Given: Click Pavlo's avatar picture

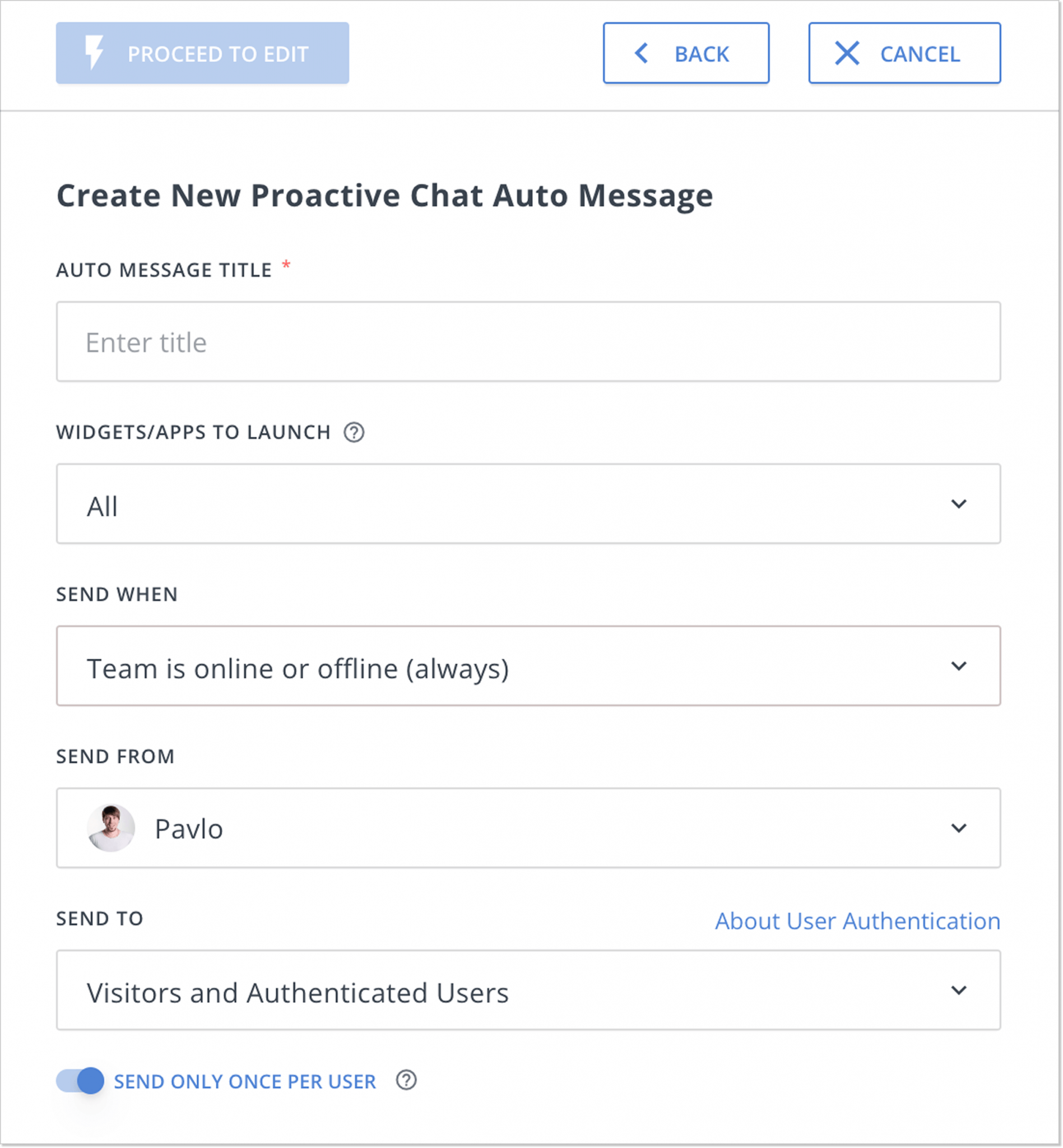Looking at the screenshot, I should (110, 827).
